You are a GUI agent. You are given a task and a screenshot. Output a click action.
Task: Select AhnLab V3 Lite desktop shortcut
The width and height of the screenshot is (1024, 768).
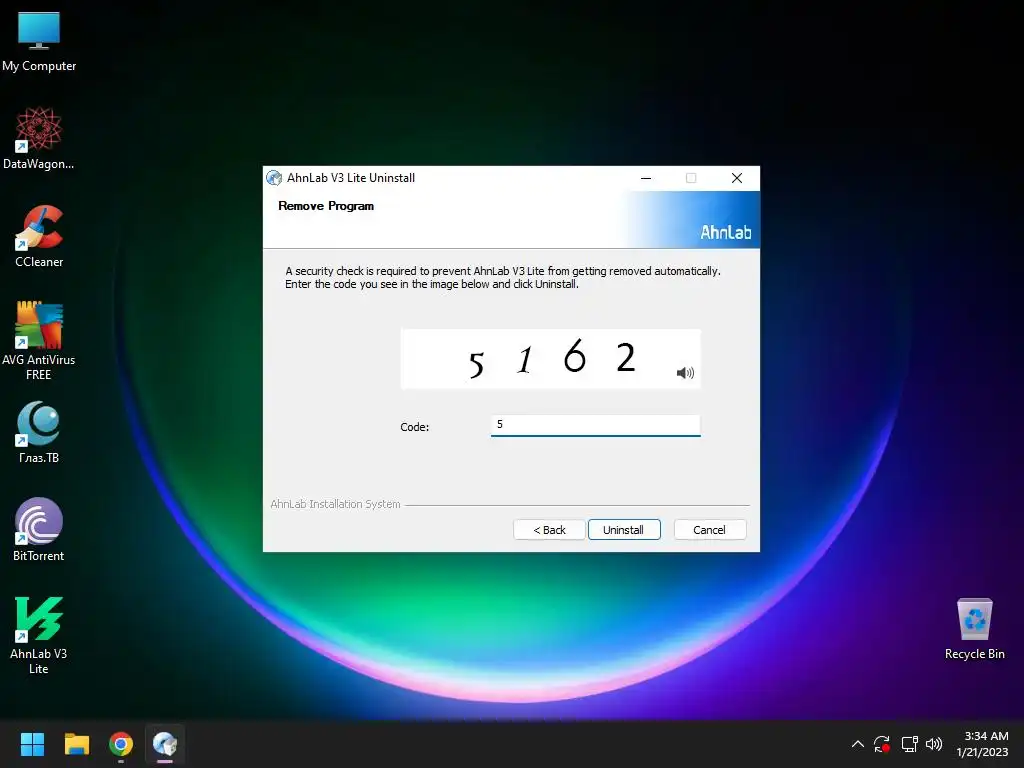pyautogui.click(x=39, y=635)
